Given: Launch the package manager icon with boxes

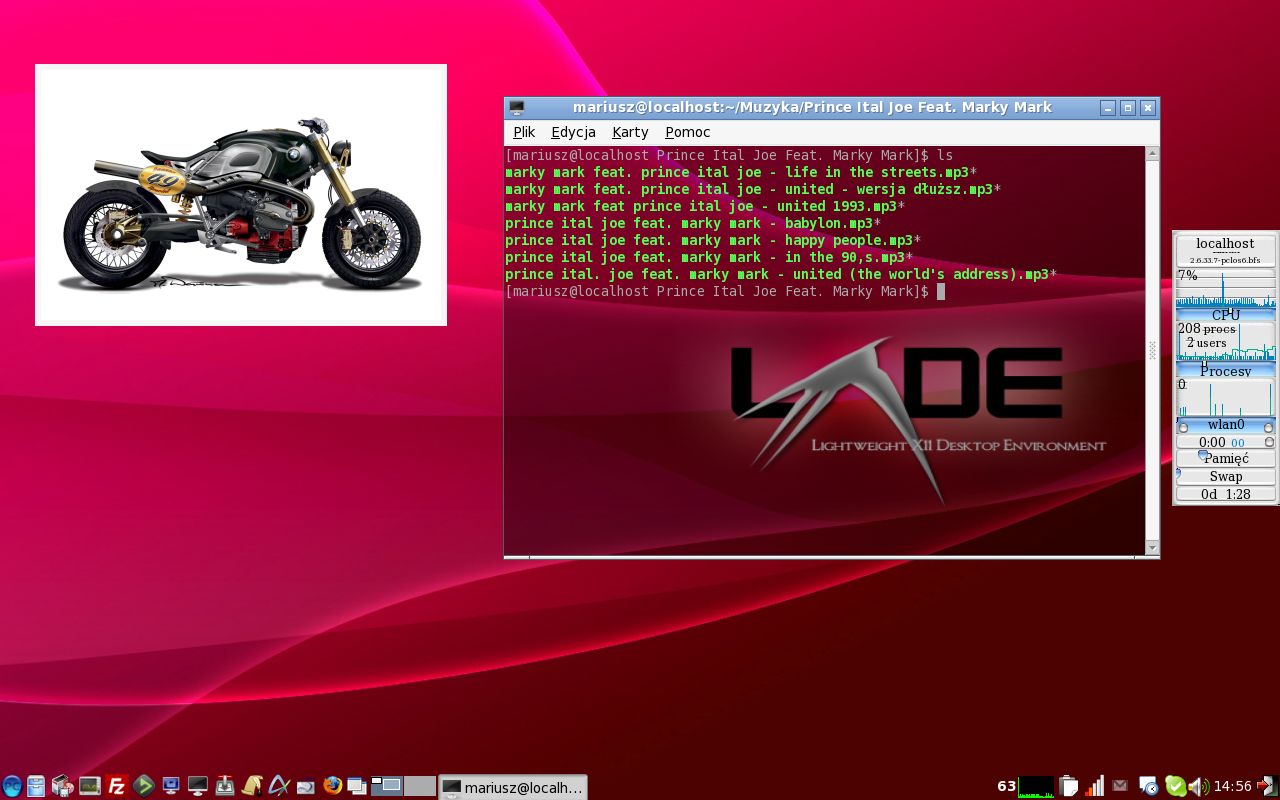Looking at the screenshot, I should [63, 786].
